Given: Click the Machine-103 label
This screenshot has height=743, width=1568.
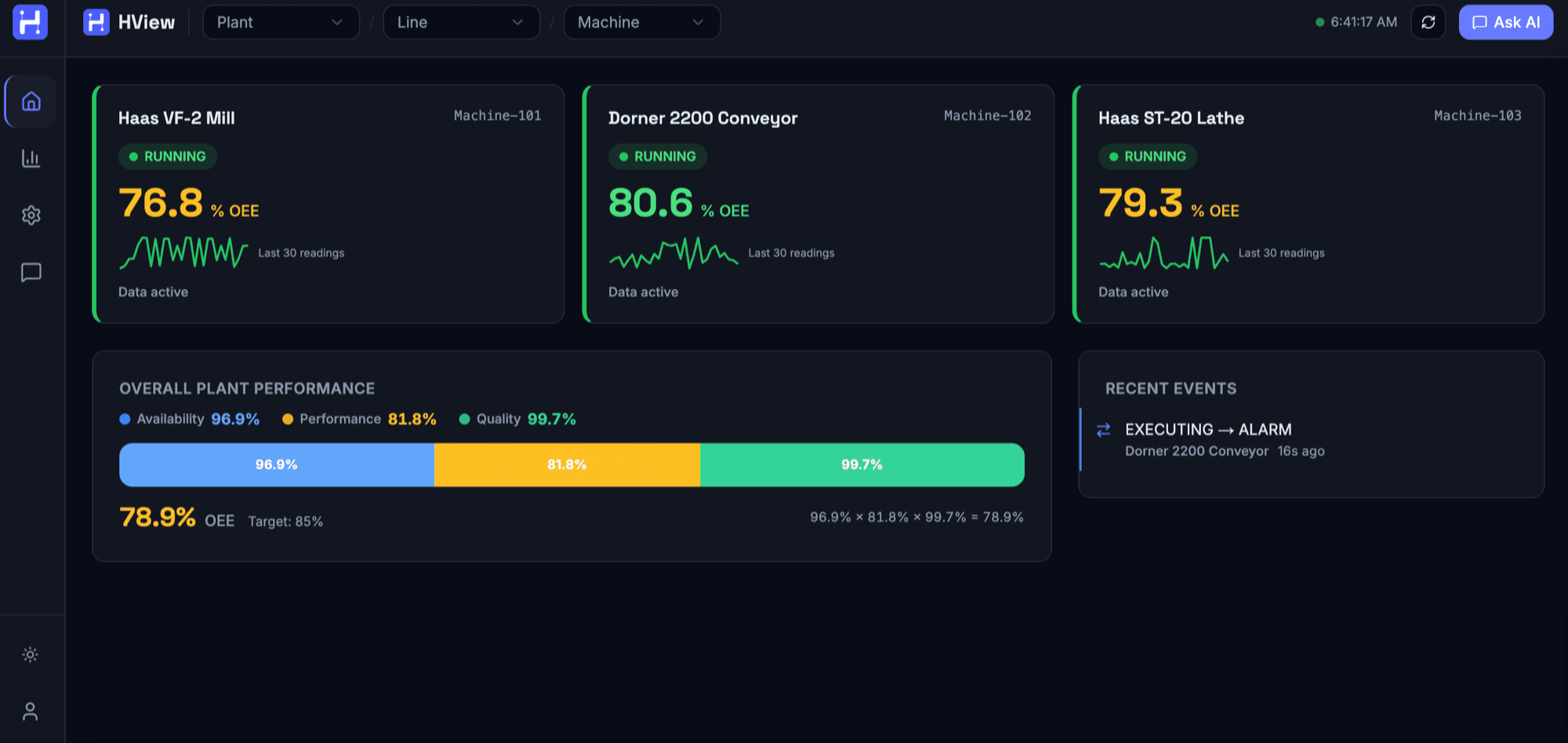Looking at the screenshot, I should pyautogui.click(x=1477, y=116).
